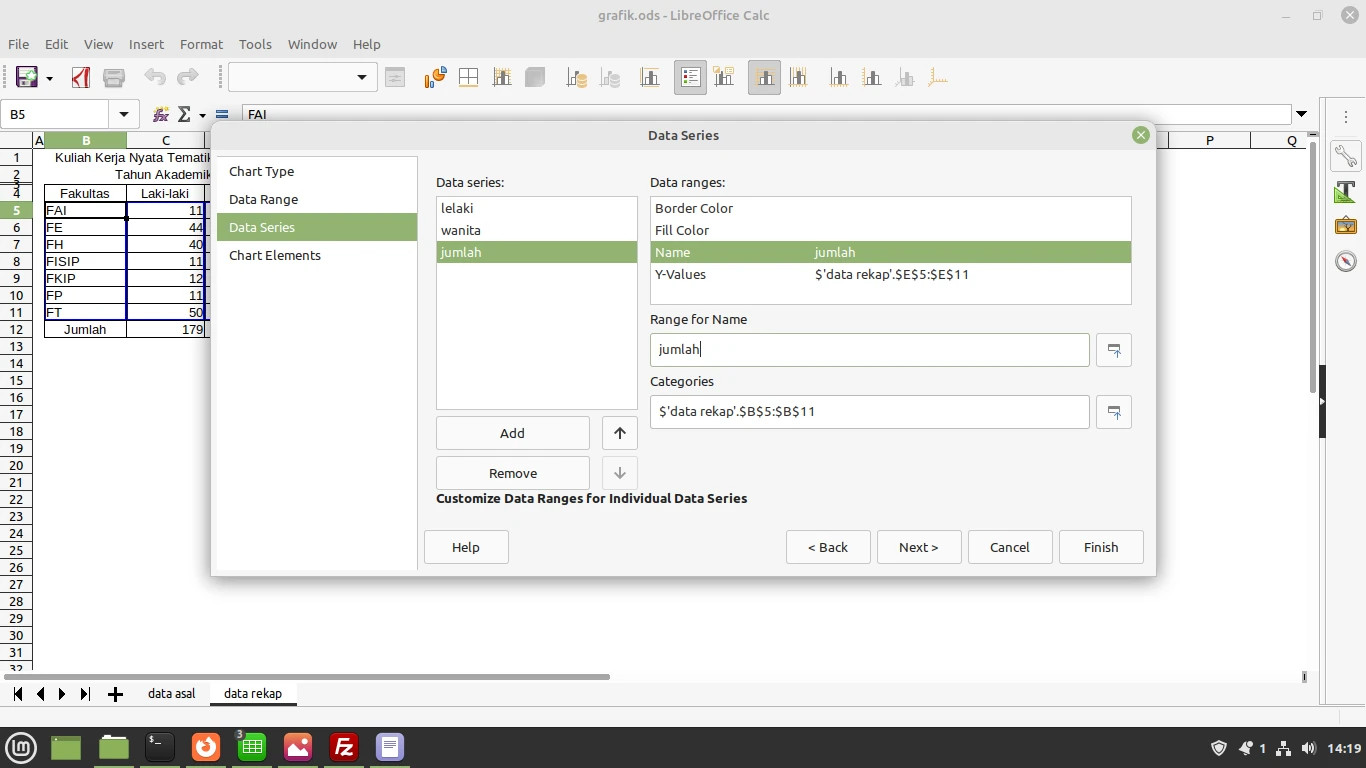Open the Format menu
The image size is (1366, 768).
point(201,44)
